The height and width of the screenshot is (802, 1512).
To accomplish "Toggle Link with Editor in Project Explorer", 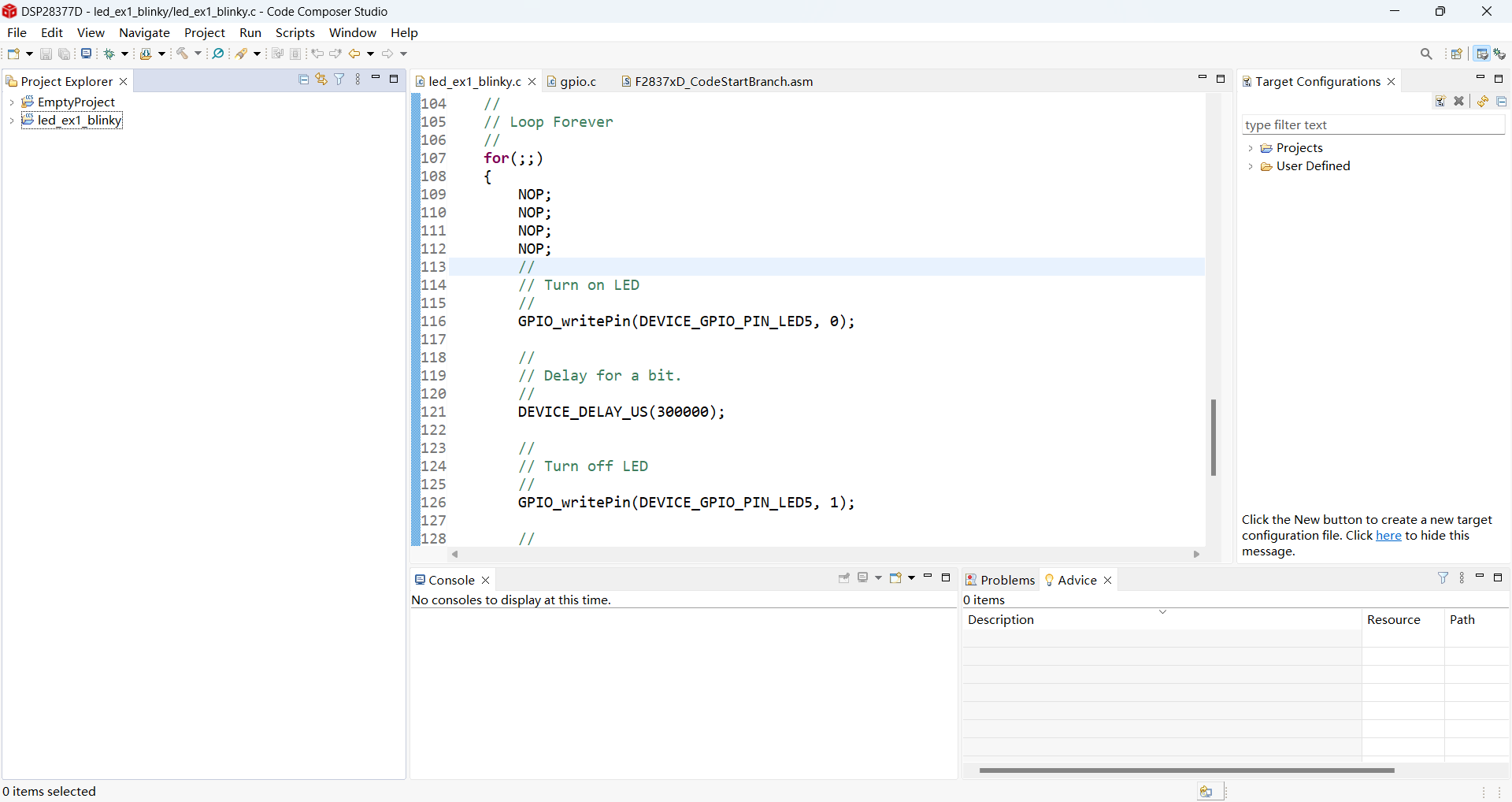I will (321, 80).
